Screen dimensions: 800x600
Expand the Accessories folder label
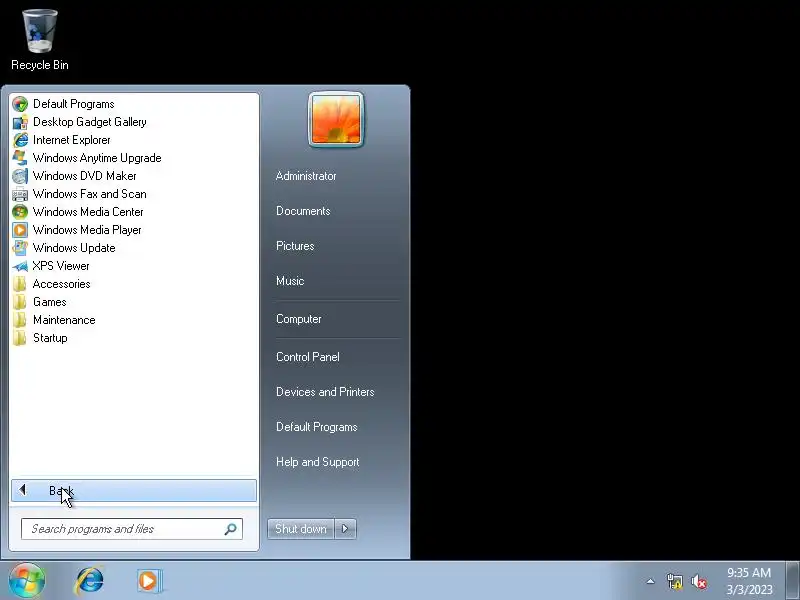(62, 284)
